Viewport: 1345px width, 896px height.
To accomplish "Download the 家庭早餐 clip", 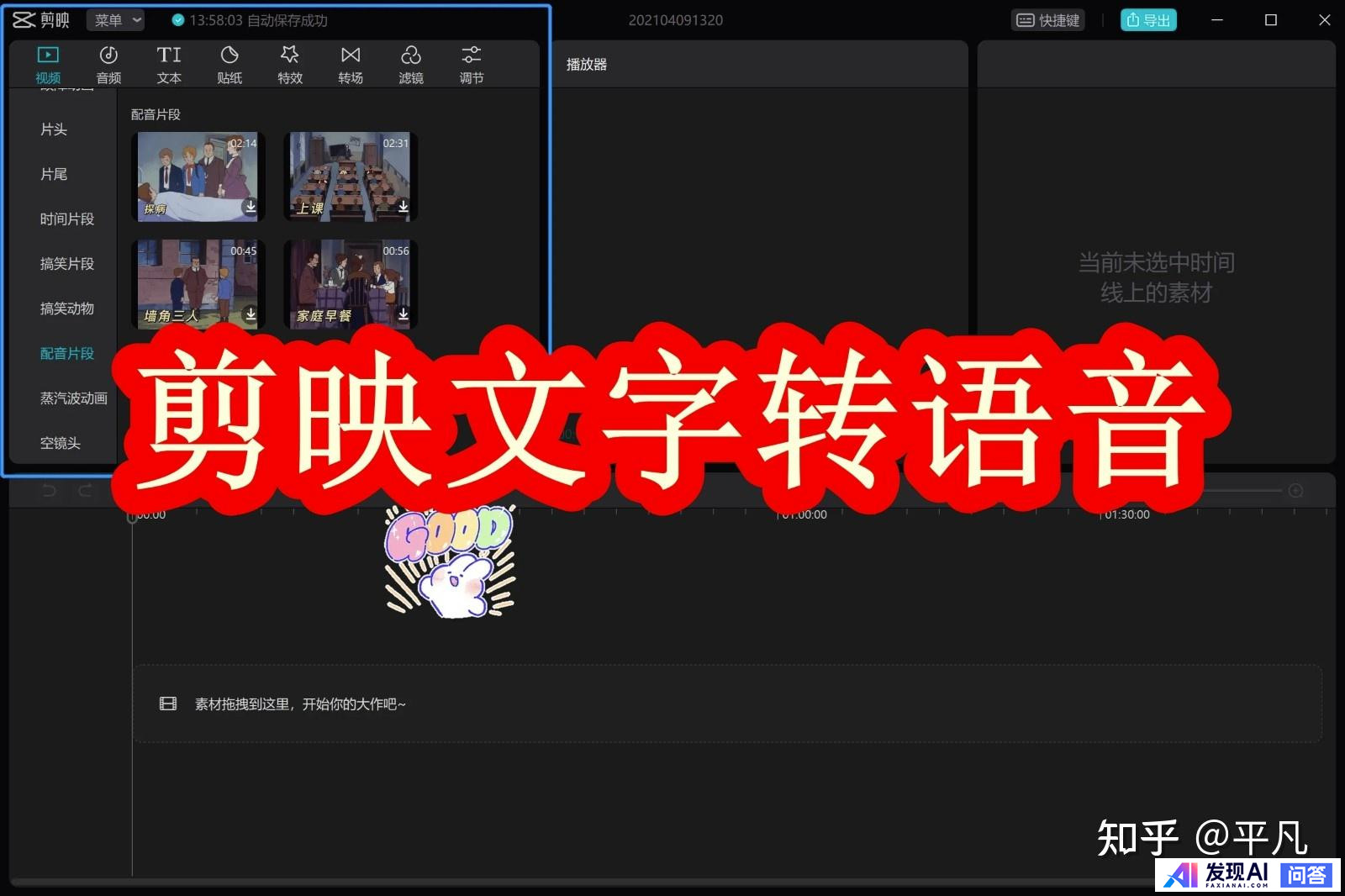I will 403,314.
